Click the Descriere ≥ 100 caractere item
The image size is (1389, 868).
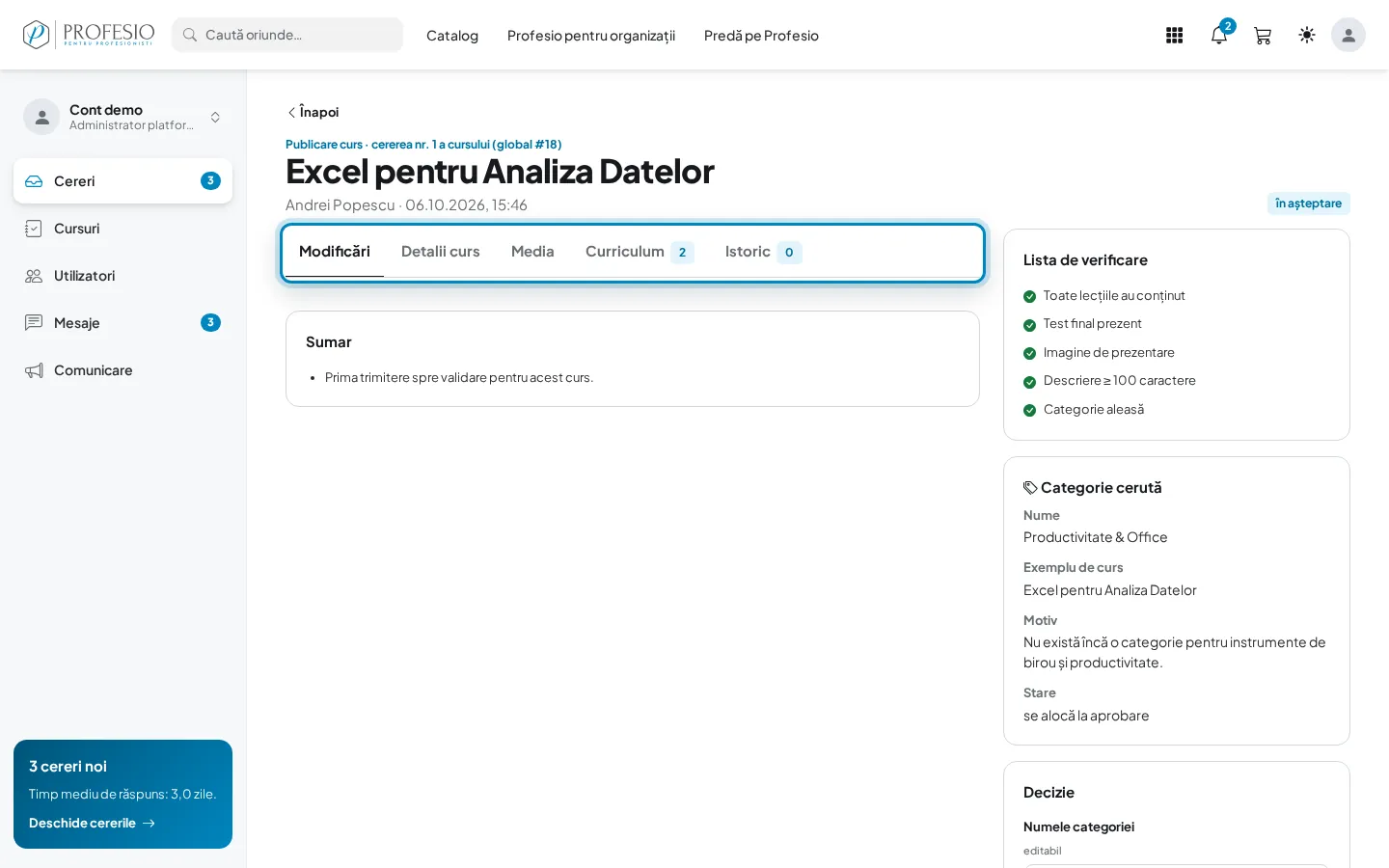coord(1109,381)
